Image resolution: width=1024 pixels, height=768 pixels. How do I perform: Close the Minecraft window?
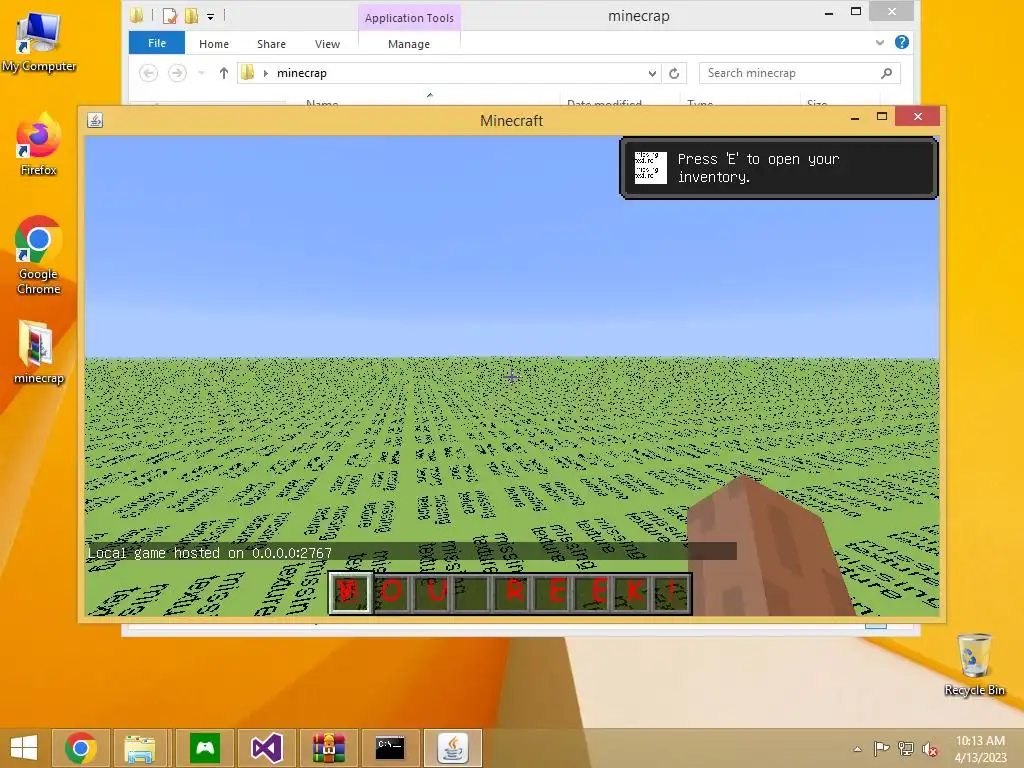click(x=918, y=116)
